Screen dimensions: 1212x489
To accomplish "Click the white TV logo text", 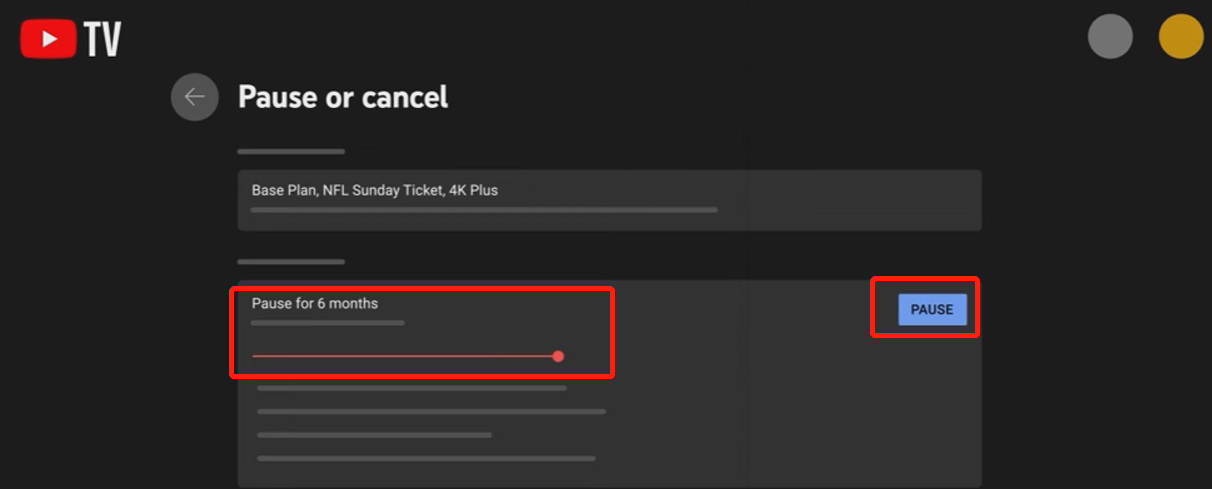I will tap(103, 40).
